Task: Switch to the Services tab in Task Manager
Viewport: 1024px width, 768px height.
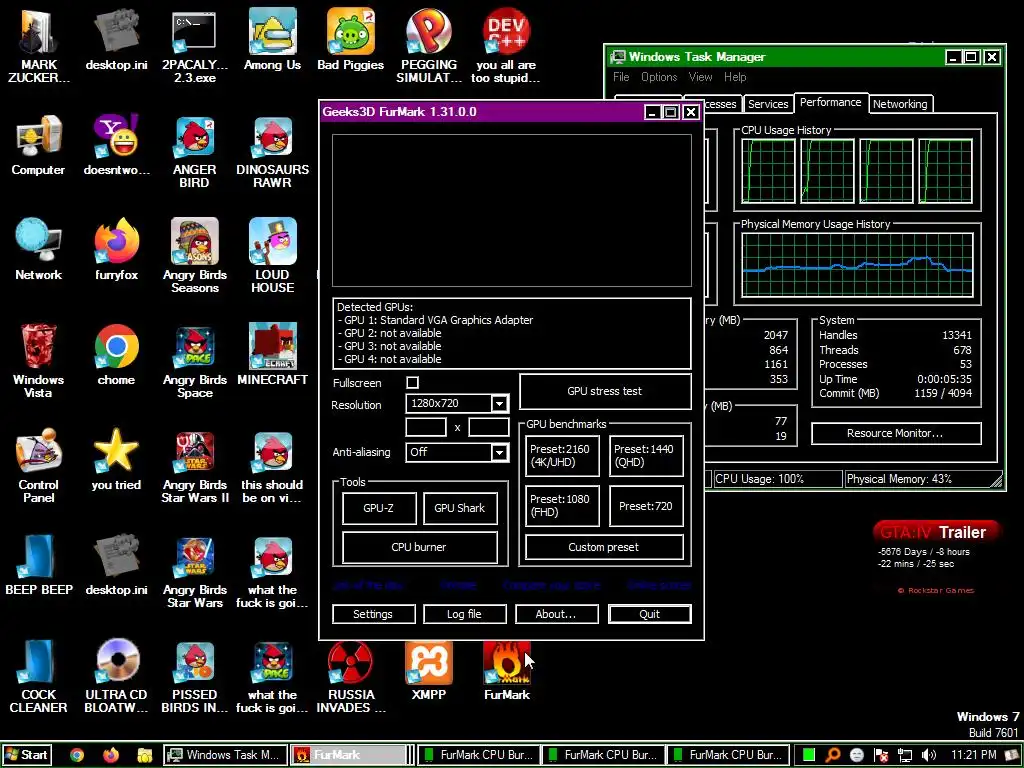Action: pos(768,104)
